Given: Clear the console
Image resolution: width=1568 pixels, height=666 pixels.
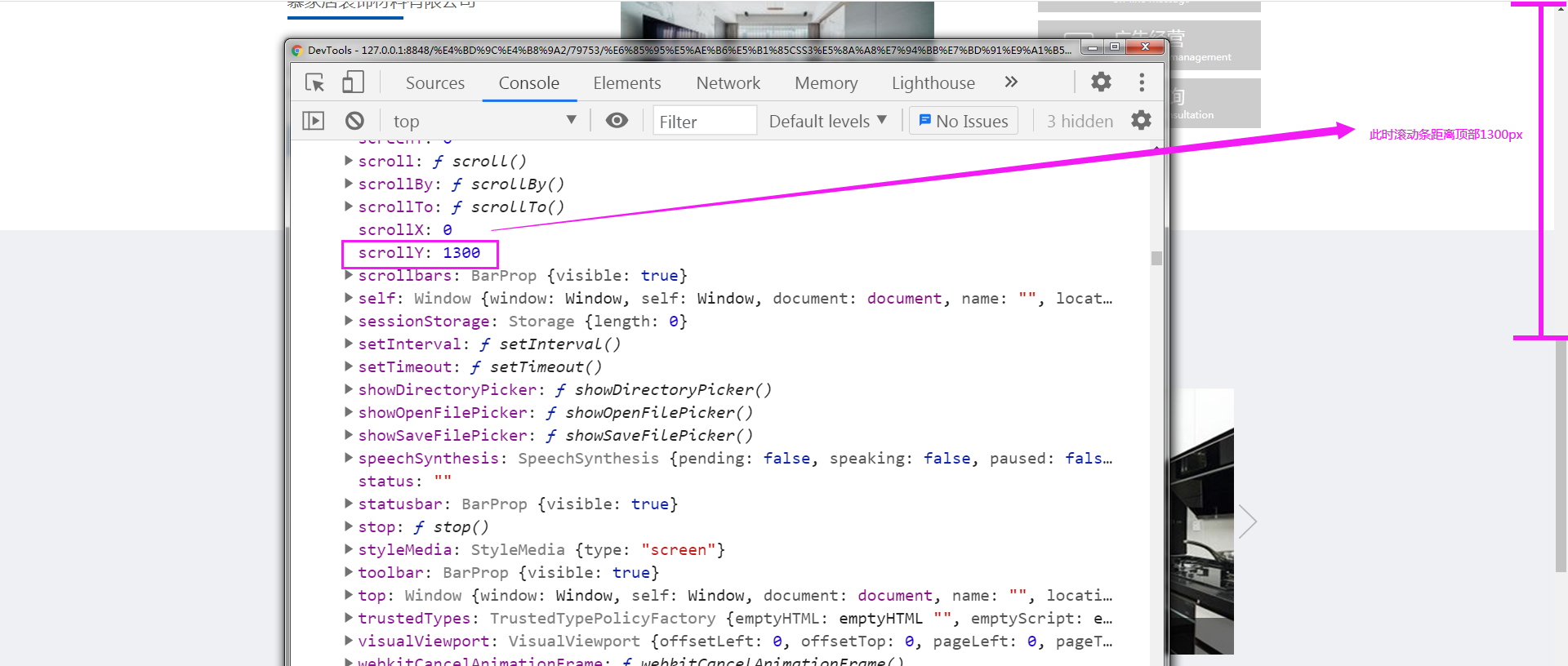Looking at the screenshot, I should pyautogui.click(x=354, y=121).
